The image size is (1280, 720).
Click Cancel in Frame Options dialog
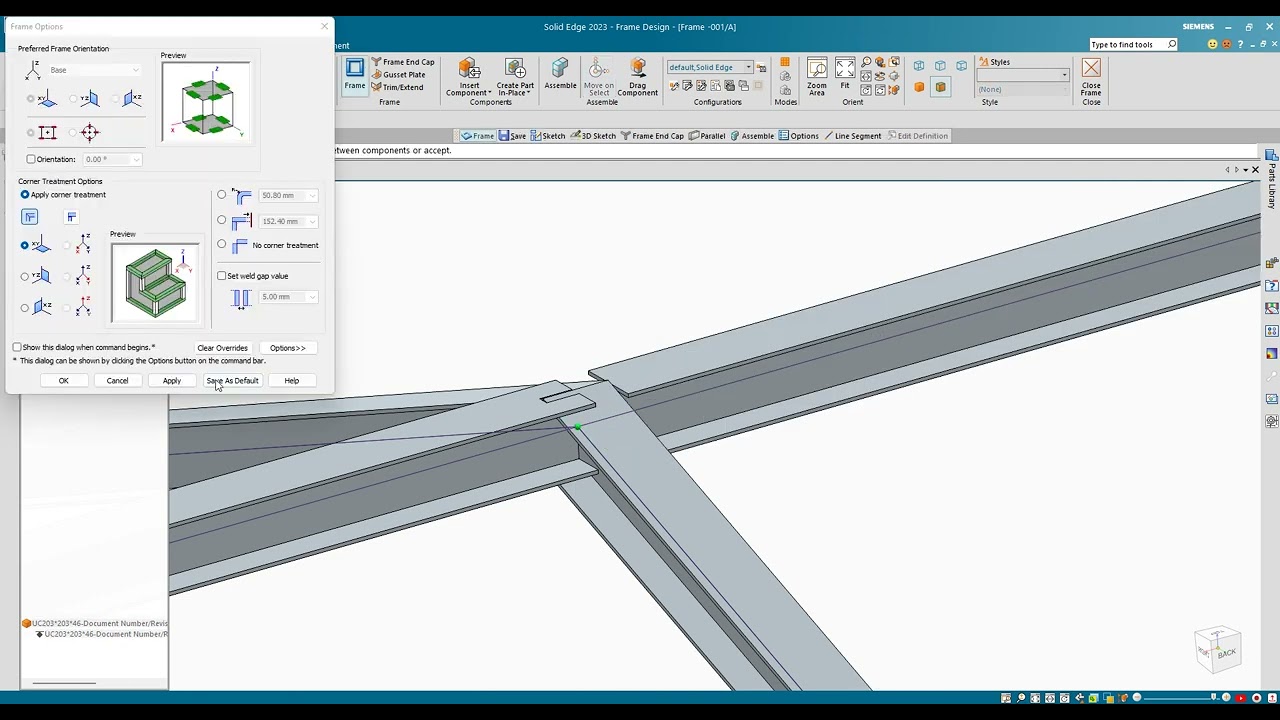click(117, 381)
